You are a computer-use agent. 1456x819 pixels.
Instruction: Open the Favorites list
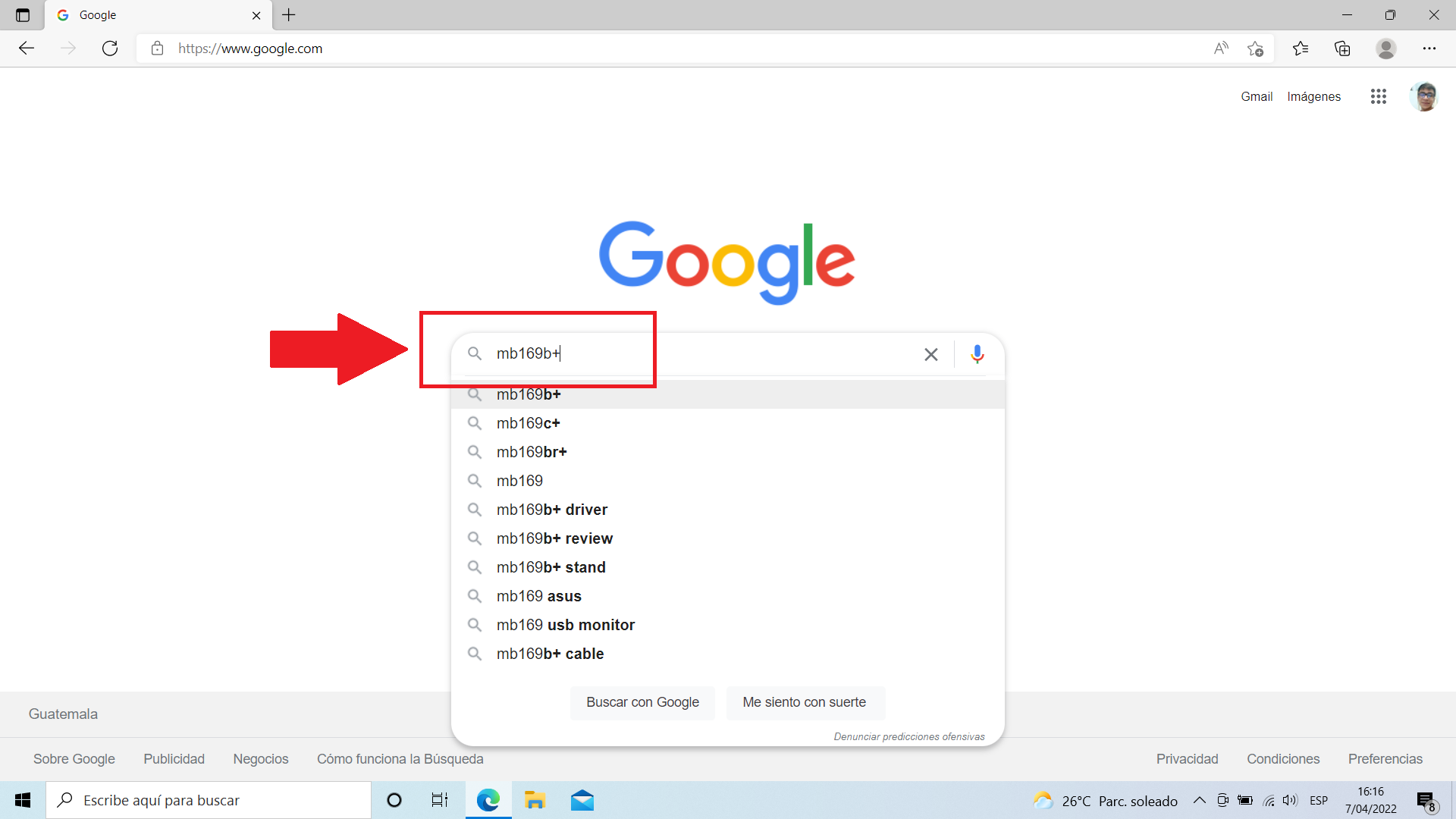click(1300, 49)
